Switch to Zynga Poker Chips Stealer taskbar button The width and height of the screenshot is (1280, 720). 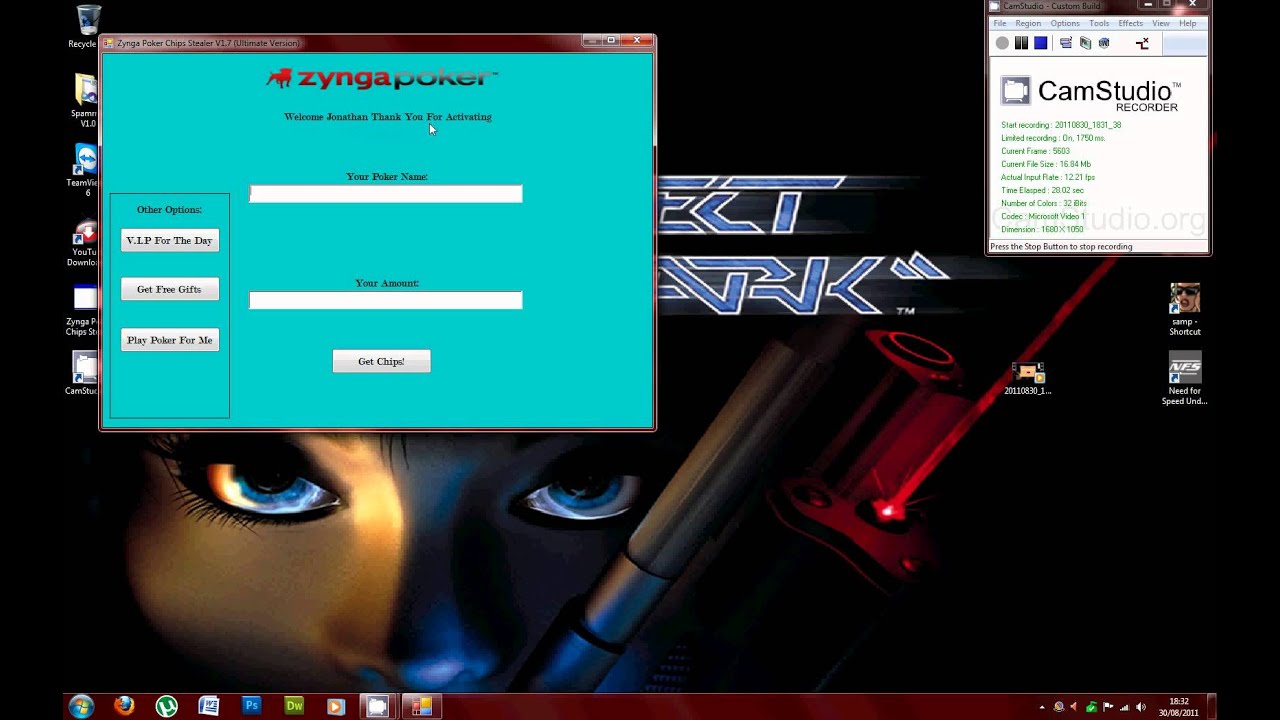point(420,706)
